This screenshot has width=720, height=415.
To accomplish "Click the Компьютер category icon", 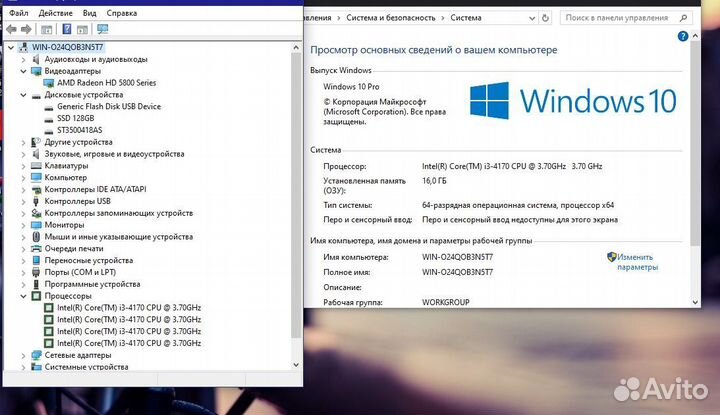I will (36, 177).
